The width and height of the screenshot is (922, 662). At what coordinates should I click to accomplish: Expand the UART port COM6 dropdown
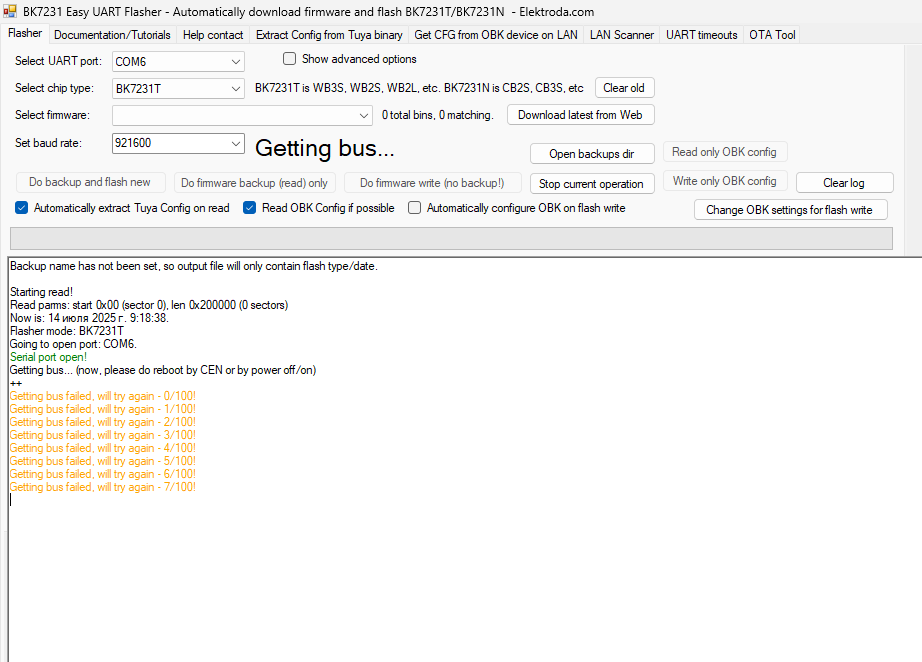235,61
